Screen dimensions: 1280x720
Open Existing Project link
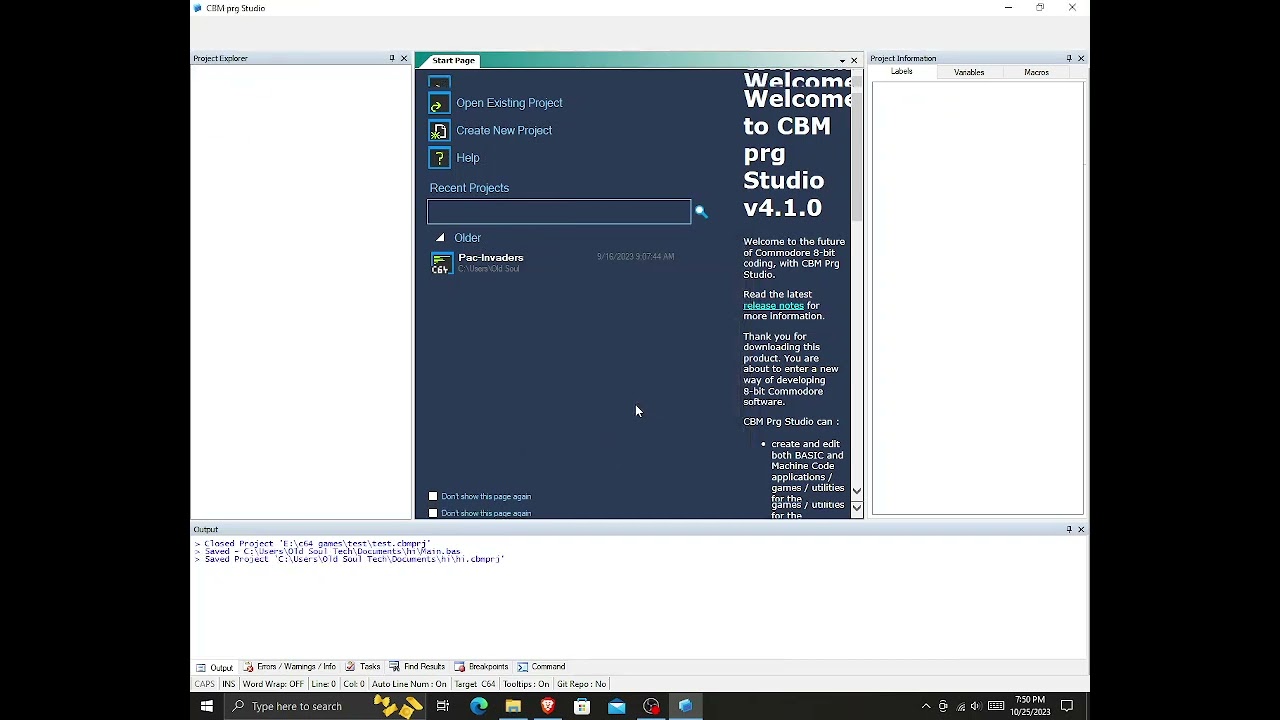tap(509, 103)
